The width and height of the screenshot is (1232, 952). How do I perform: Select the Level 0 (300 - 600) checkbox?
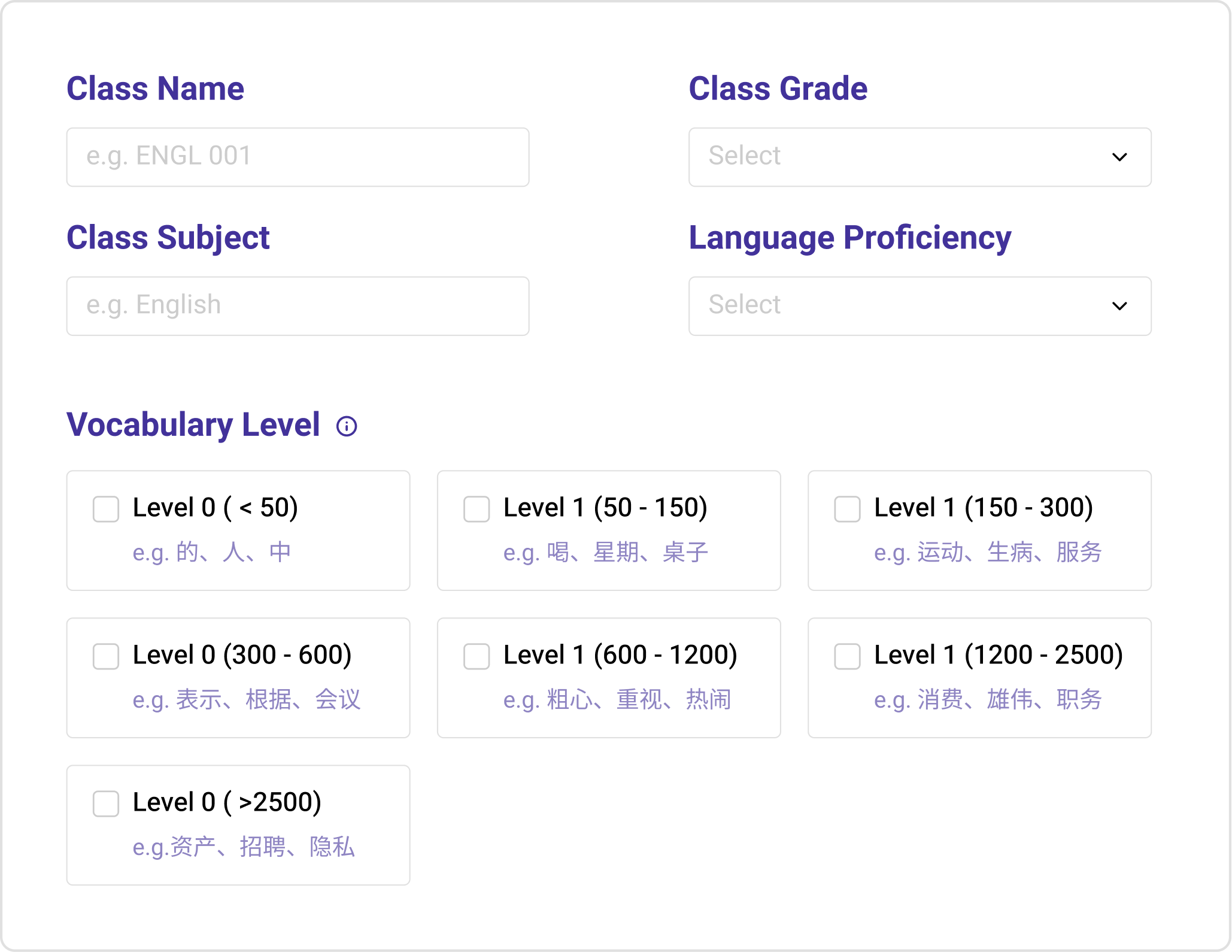(x=106, y=656)
